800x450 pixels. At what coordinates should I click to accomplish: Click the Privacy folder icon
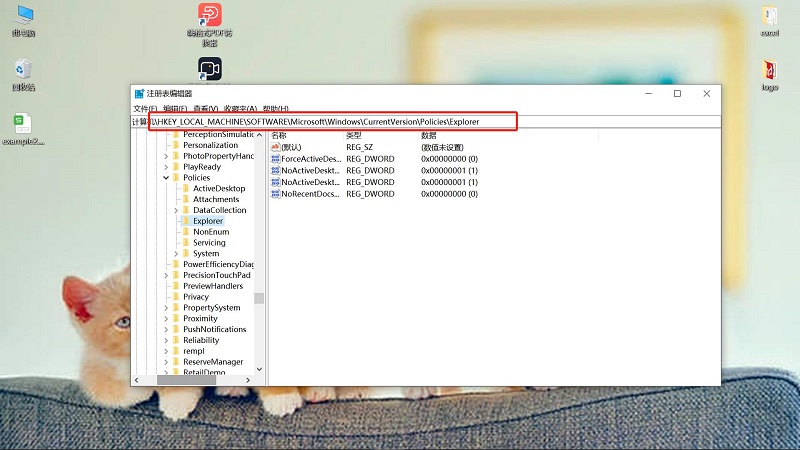pos(176,296)
